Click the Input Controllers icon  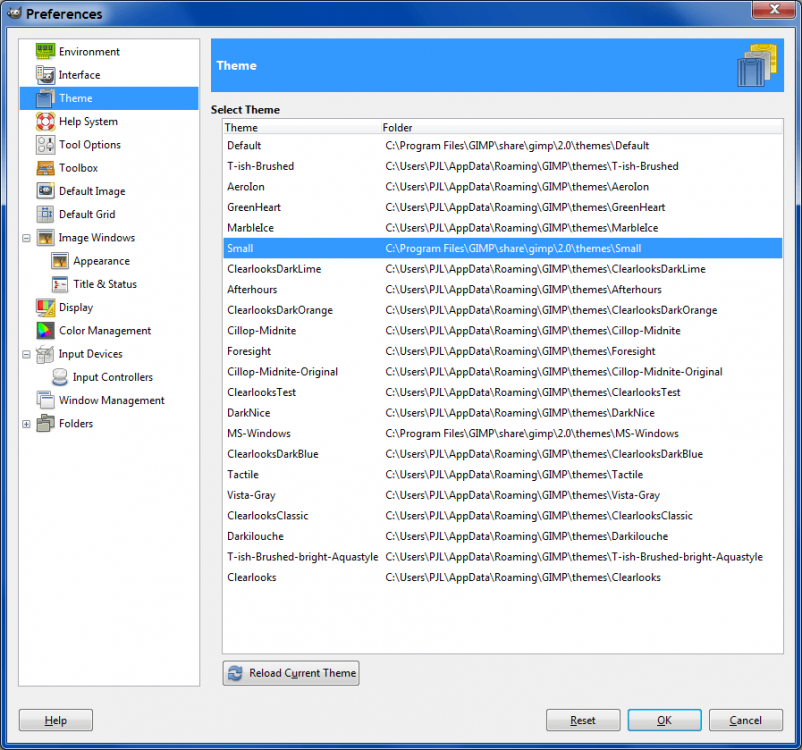[60, 377]
